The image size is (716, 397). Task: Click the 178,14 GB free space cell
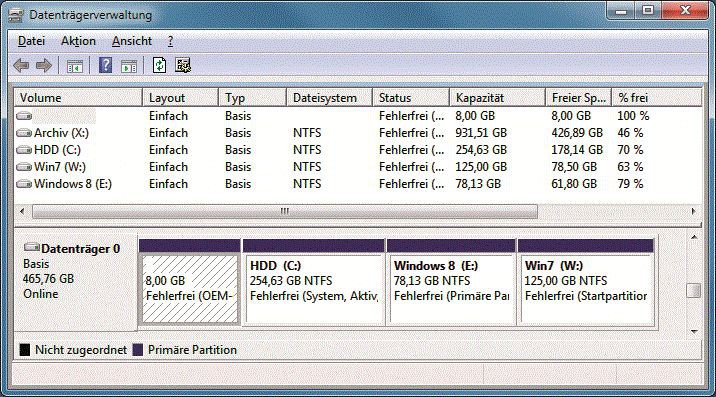tap(577, 150)
